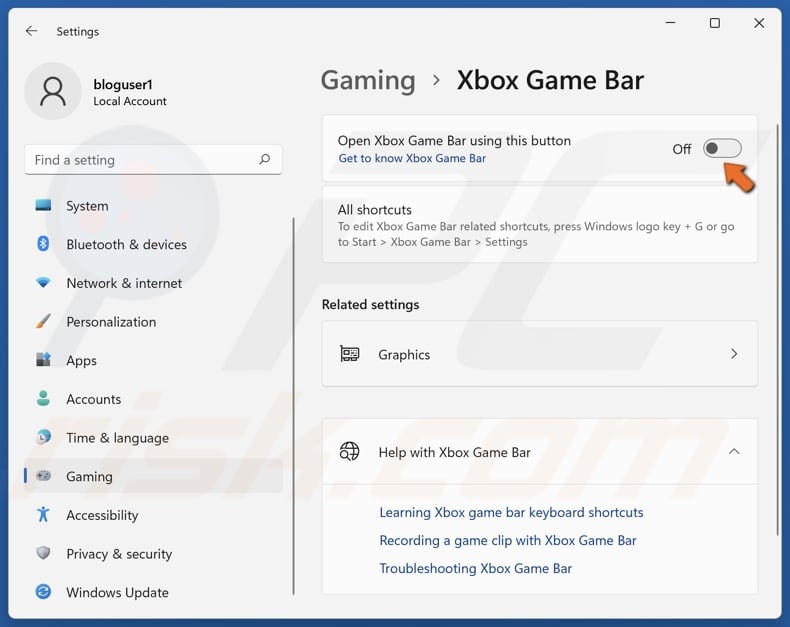This screenshot has width=790, height=627.
Task: Open Accounts settings category
Action: pos(154,399)
